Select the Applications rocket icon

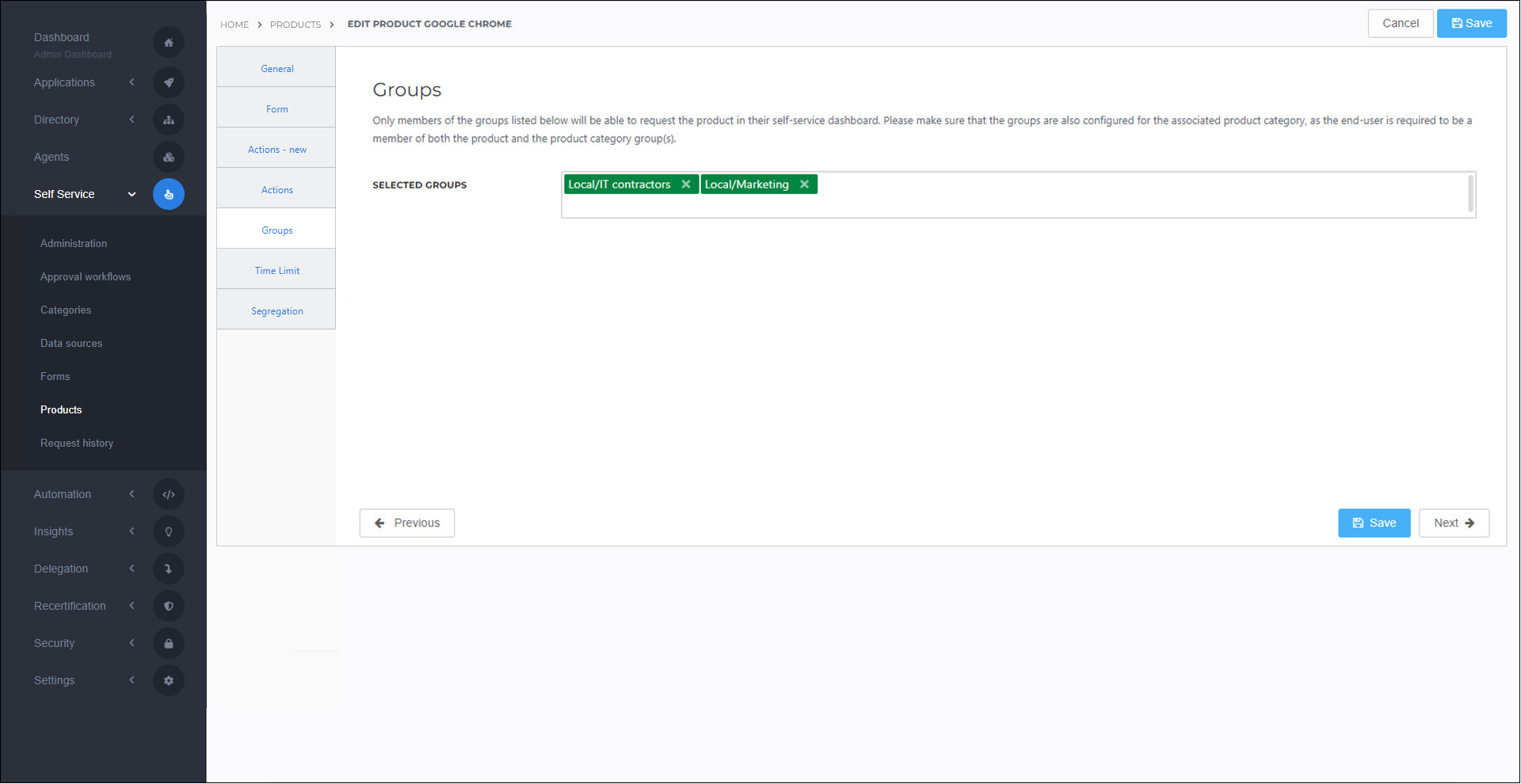point(168,82)
